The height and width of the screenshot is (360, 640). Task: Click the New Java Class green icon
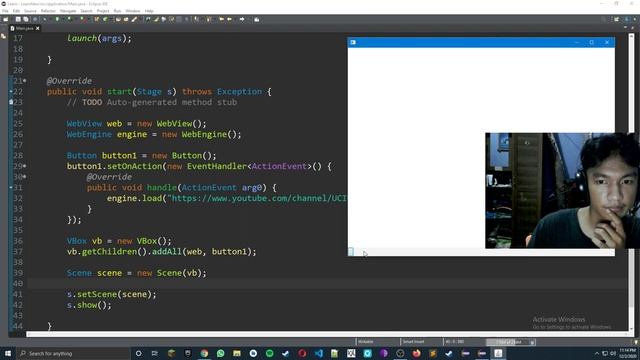coord(105,19)
